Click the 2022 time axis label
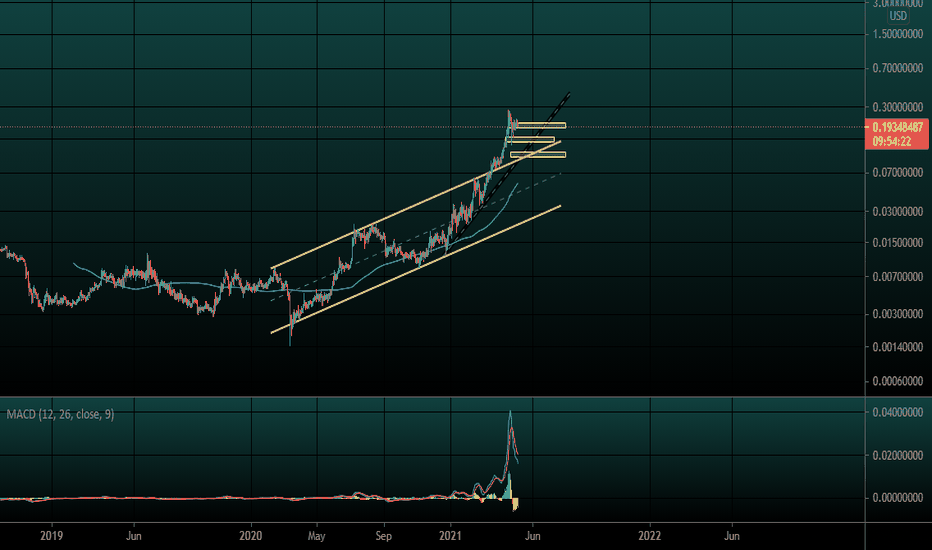Image resolution: width=932 pixels, height=550 pixels. pos(650,536)
